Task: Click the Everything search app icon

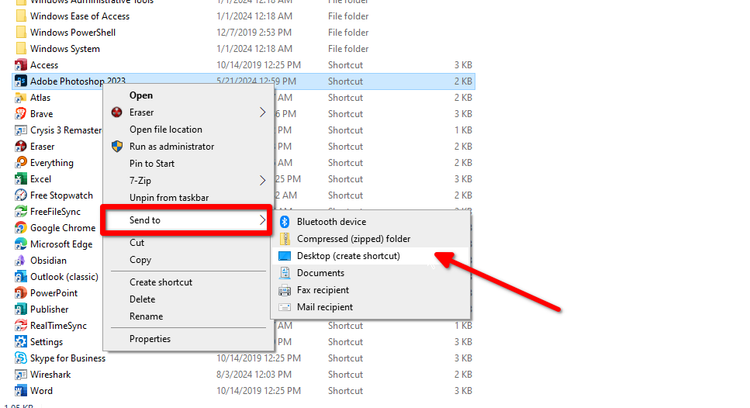Action: click(x=21, y=163)
